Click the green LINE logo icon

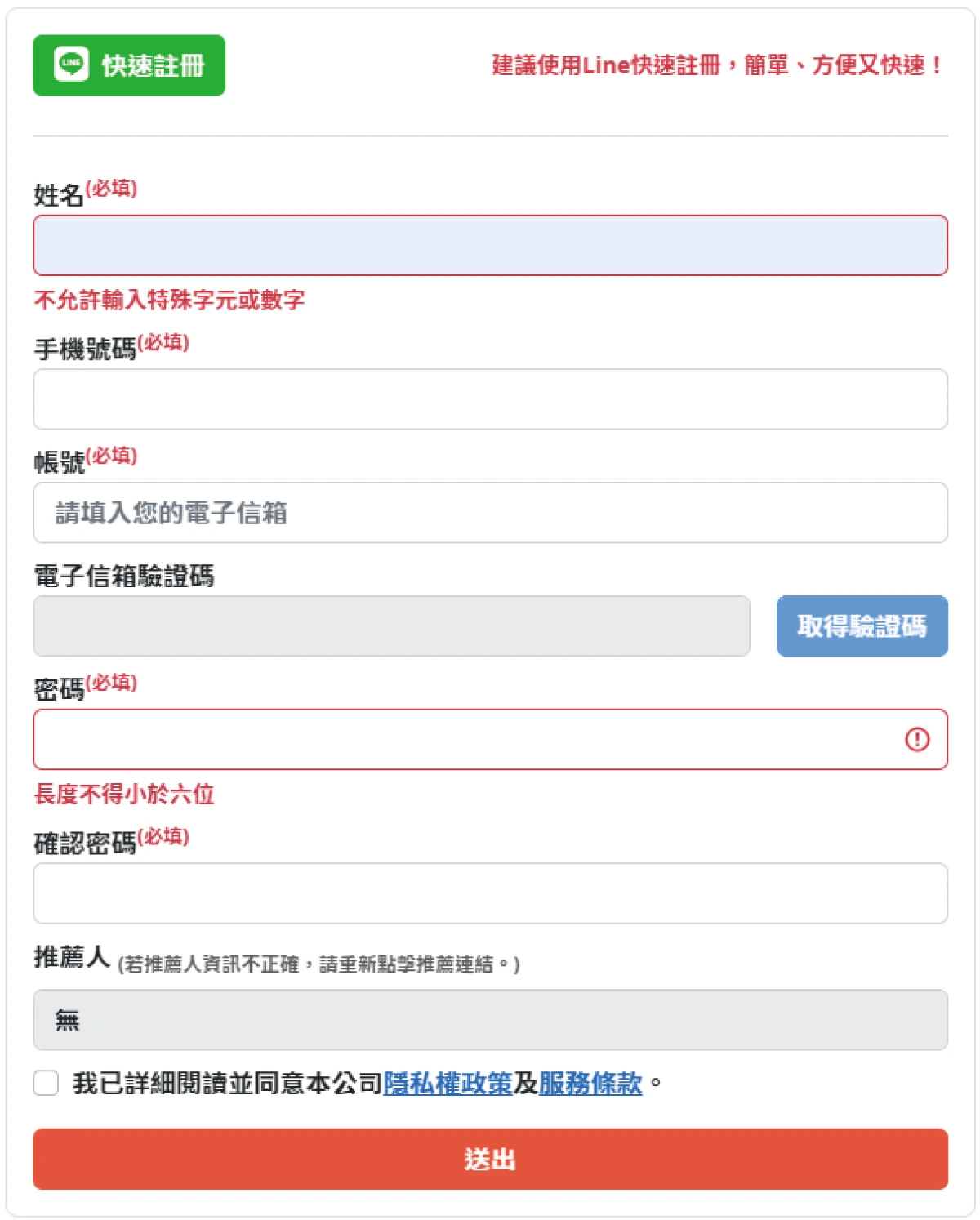71,65
